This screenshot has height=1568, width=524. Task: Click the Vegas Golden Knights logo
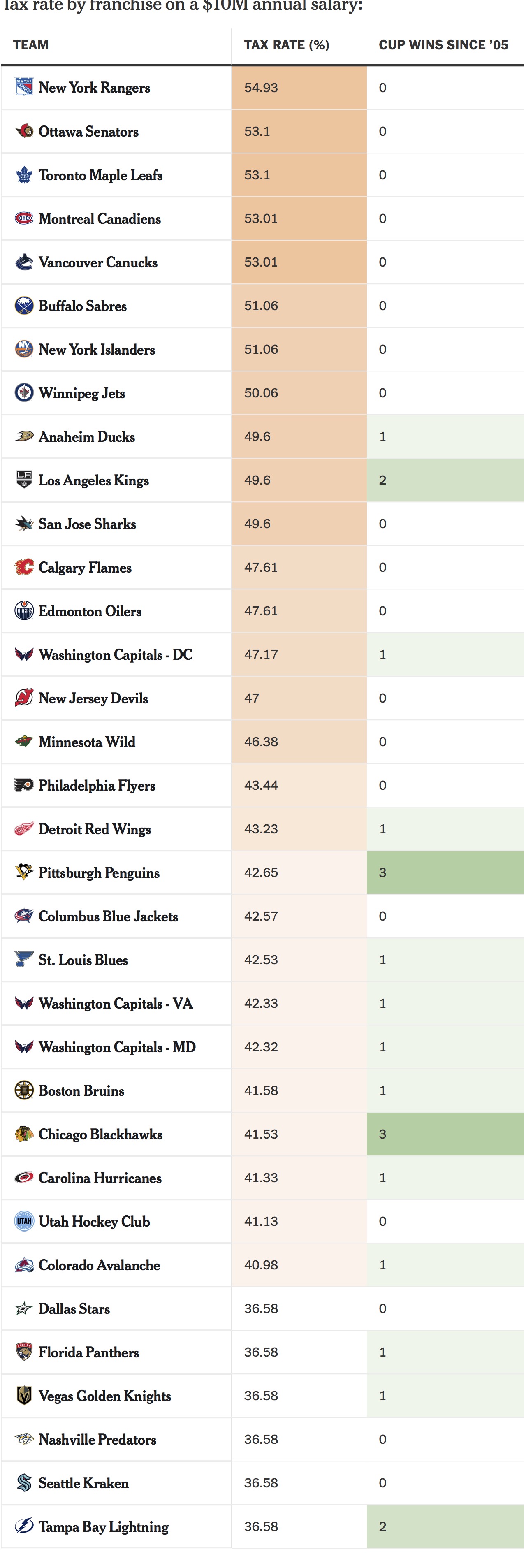tap(24, 1395)
